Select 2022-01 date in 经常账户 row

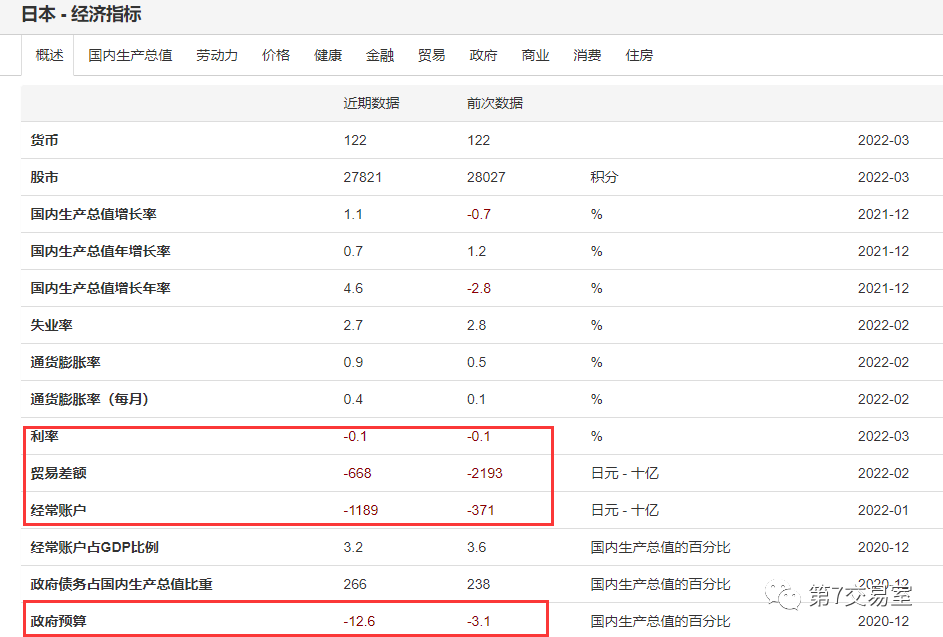883,510
